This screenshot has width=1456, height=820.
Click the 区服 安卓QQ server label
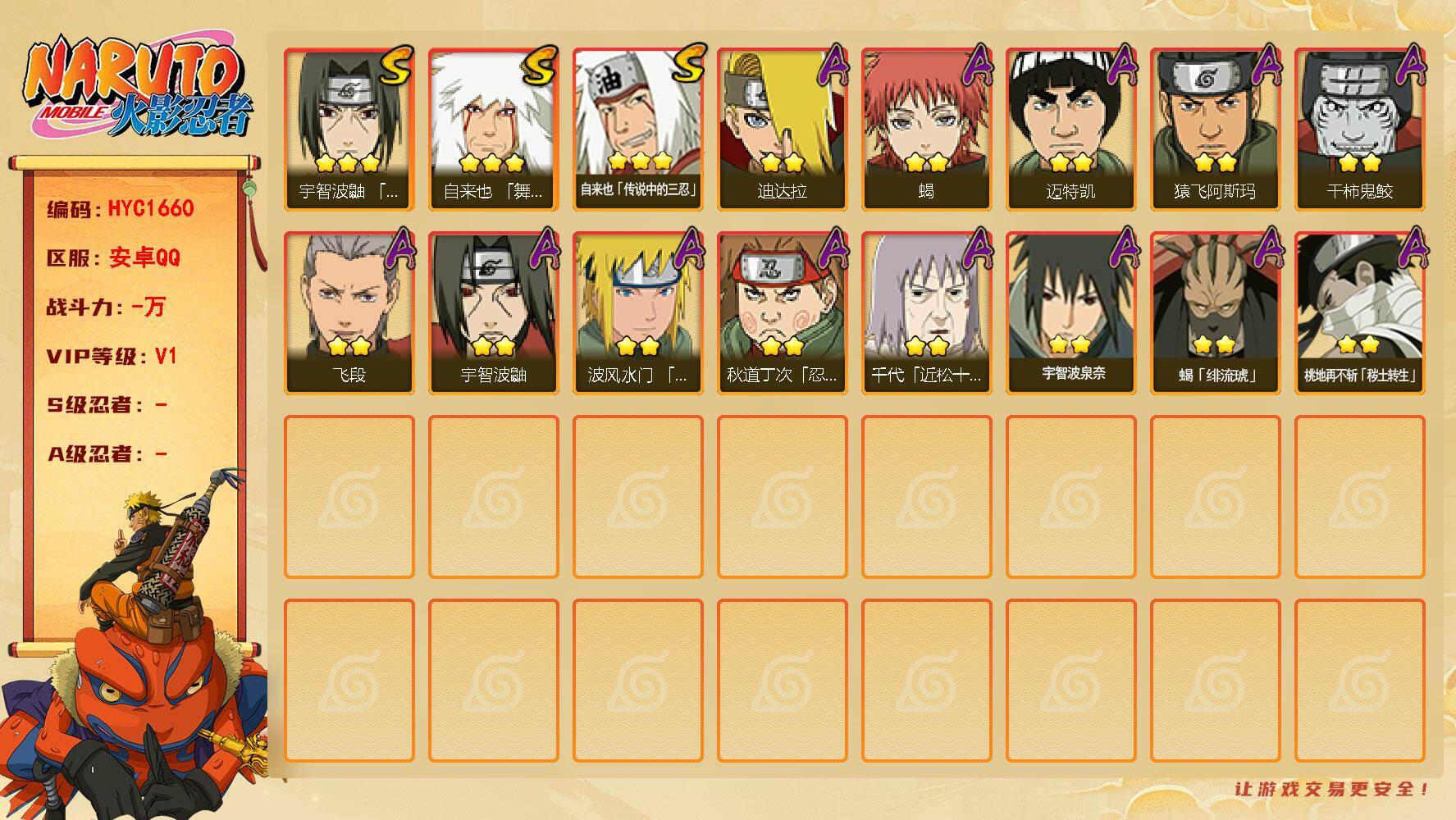(113, 257)
